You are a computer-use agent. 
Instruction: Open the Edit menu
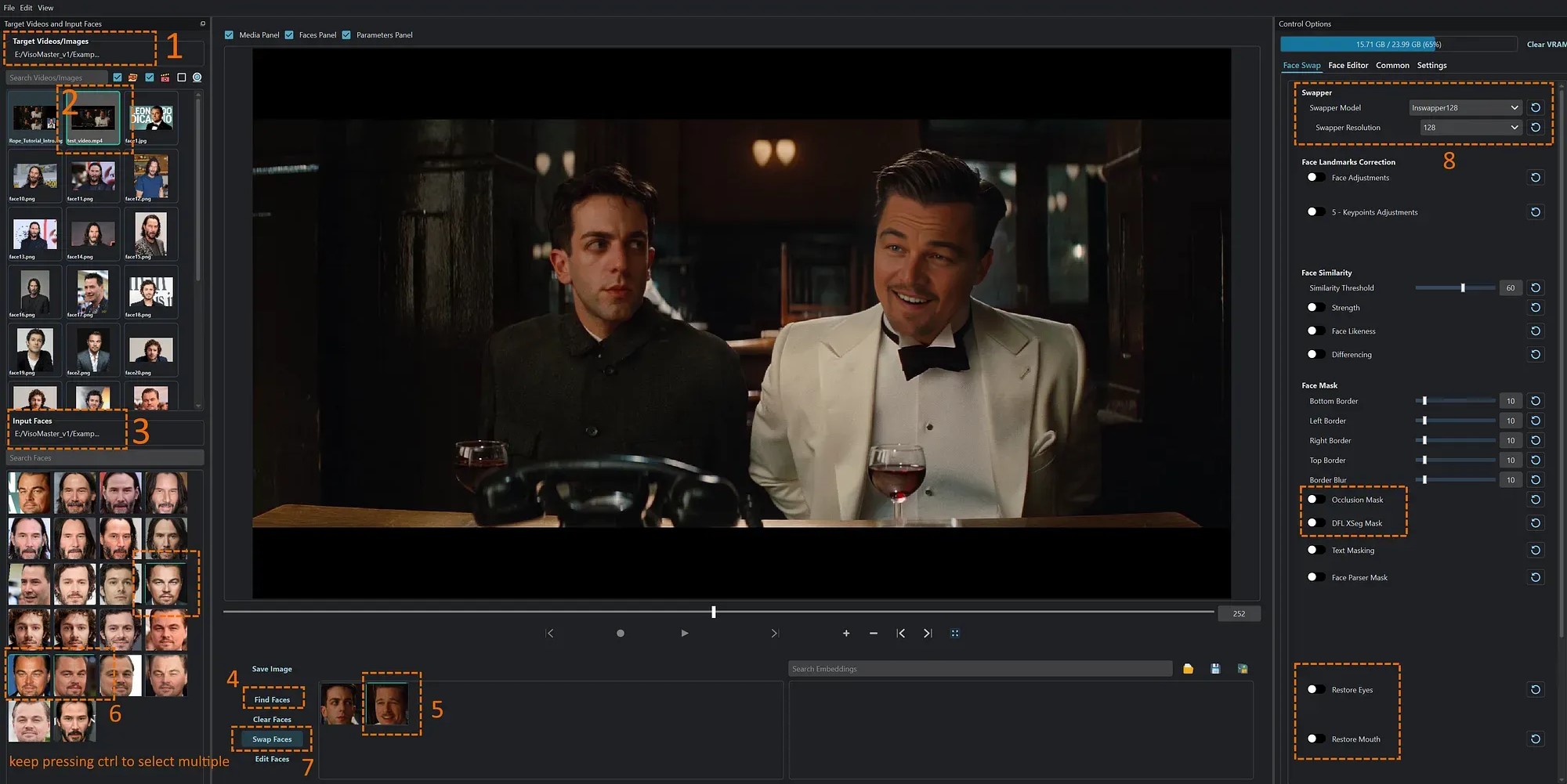coord(26,8)
